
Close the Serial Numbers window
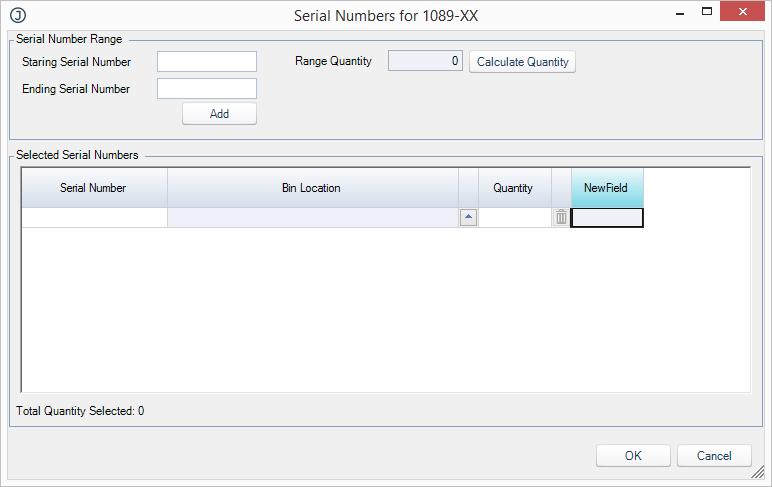click(x=742, y=12)
